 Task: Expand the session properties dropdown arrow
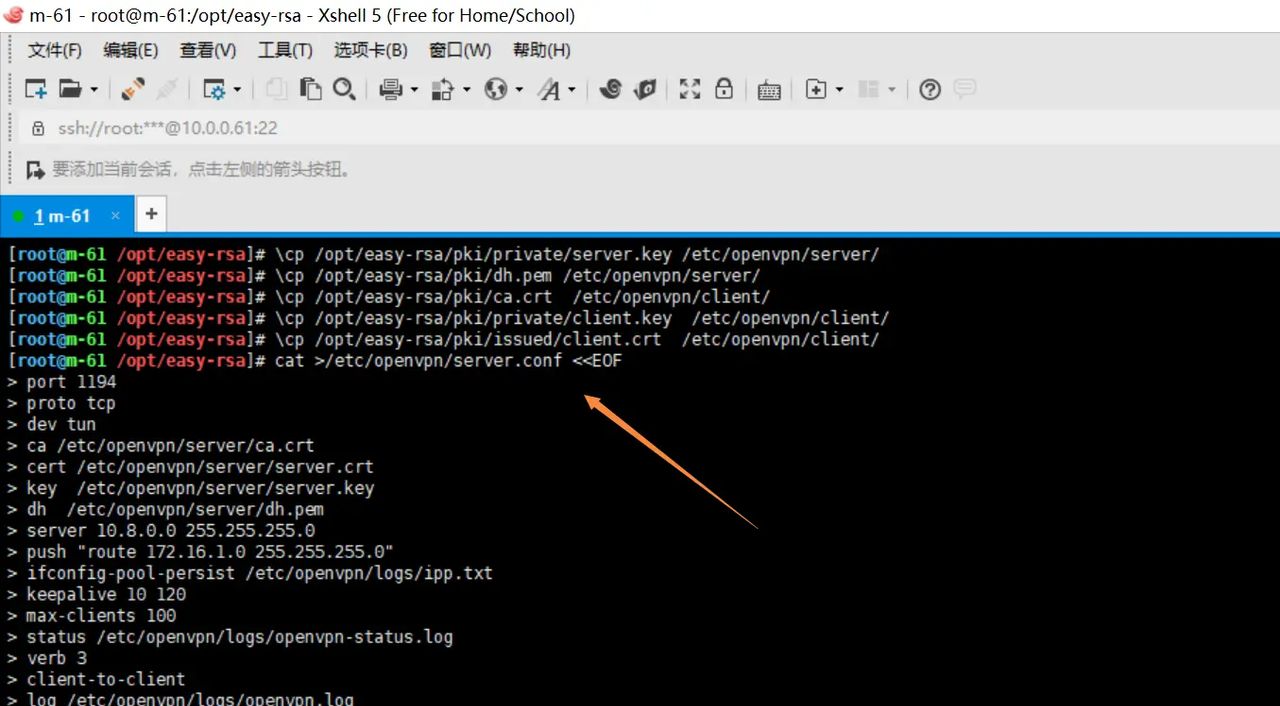(x=237, y=89)
